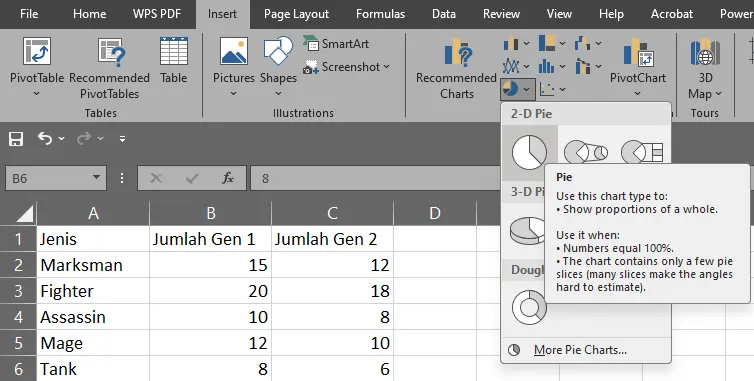Open the 3D Map tool
Screen dimensions: 754x381
point(705,68)
